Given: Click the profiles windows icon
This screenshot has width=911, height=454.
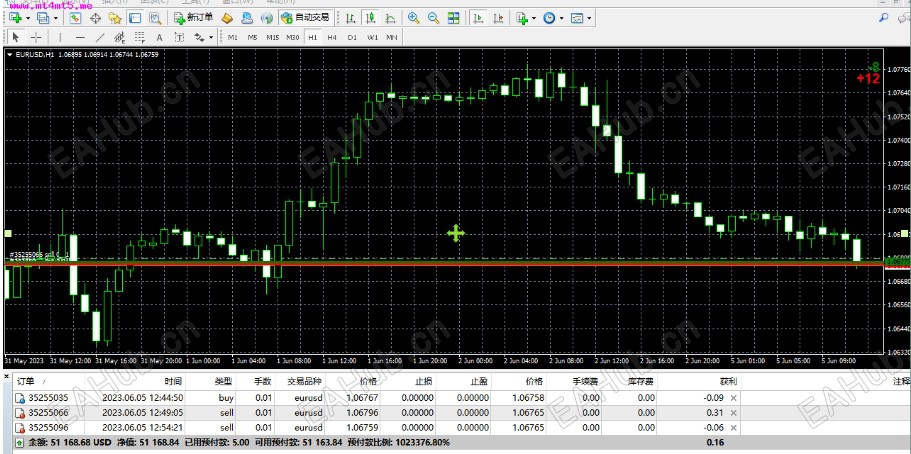Looking at the screenshot, I should (x=43, y=18).
